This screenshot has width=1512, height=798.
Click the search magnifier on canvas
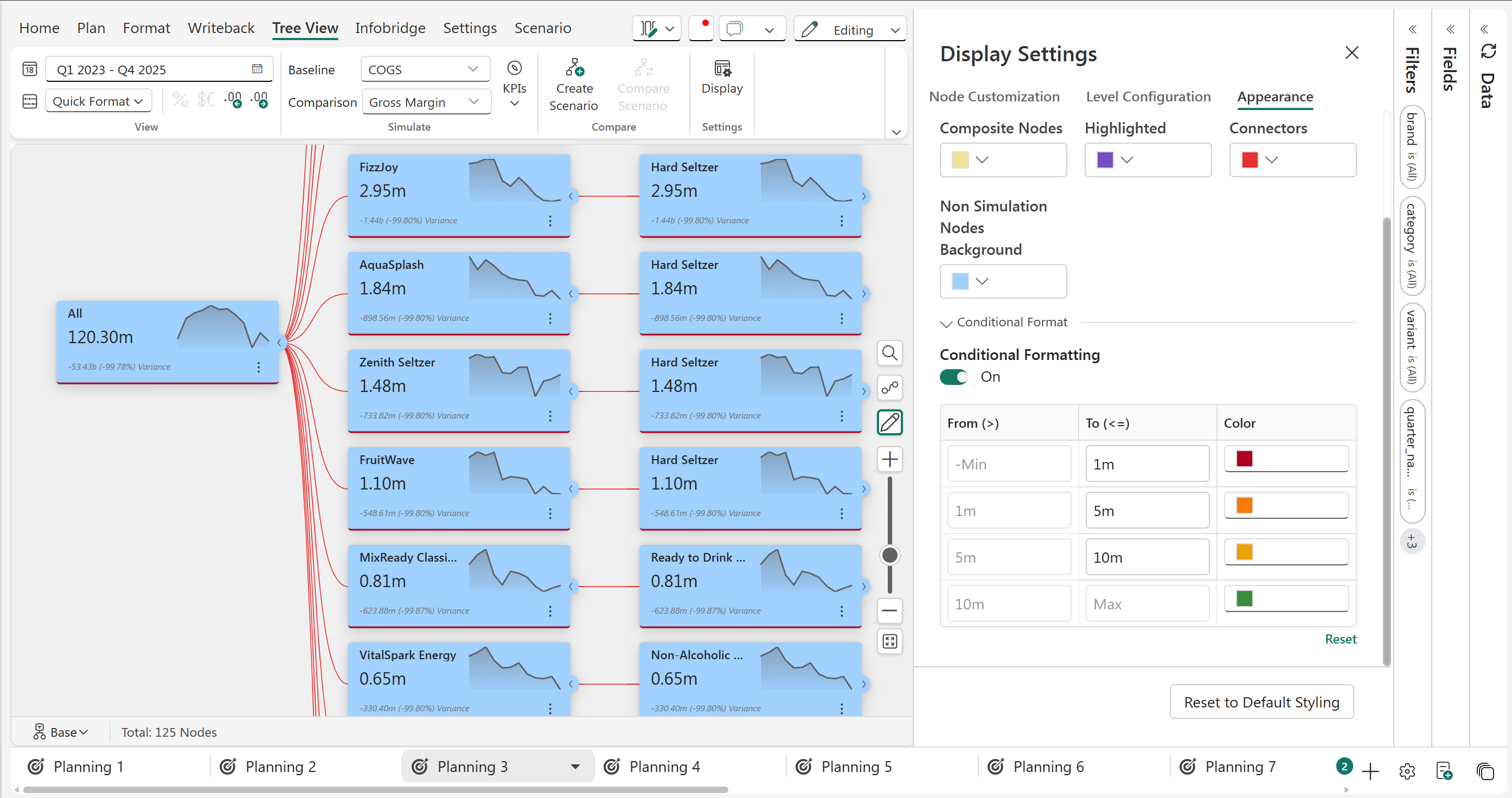click(x=889, y=353)
